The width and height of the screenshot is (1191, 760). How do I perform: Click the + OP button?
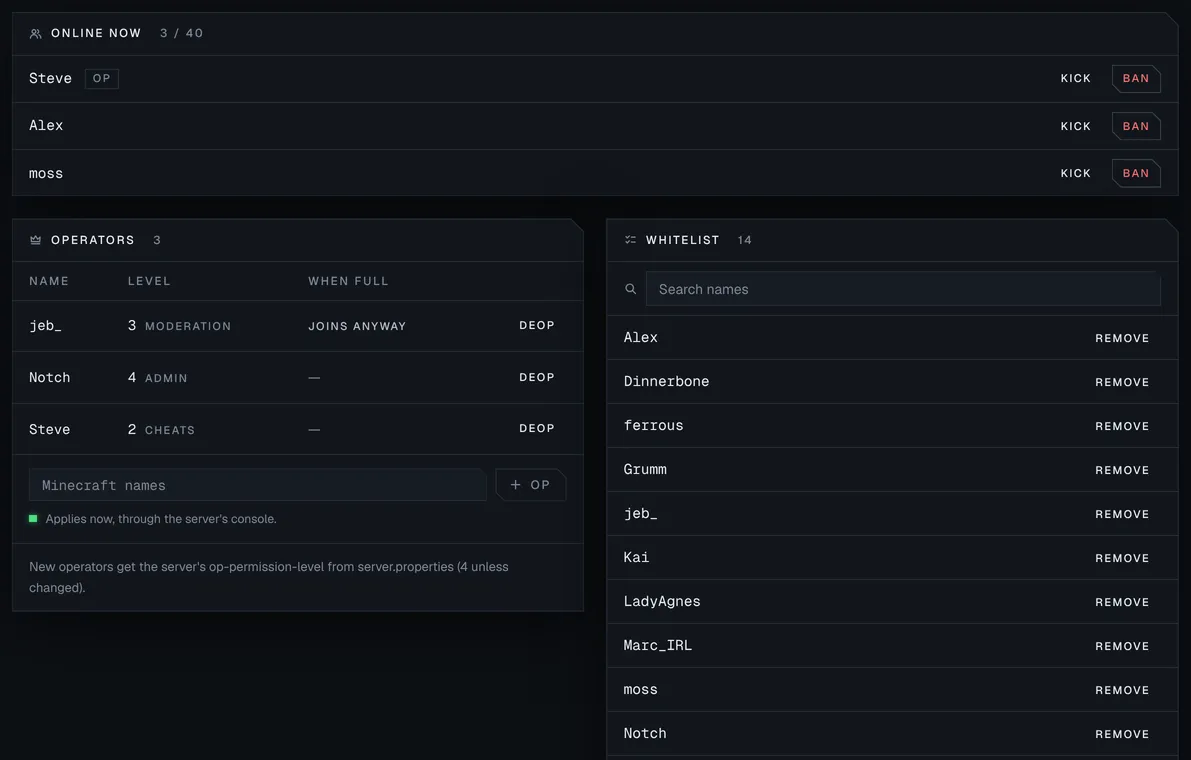(x=531, y=484)
